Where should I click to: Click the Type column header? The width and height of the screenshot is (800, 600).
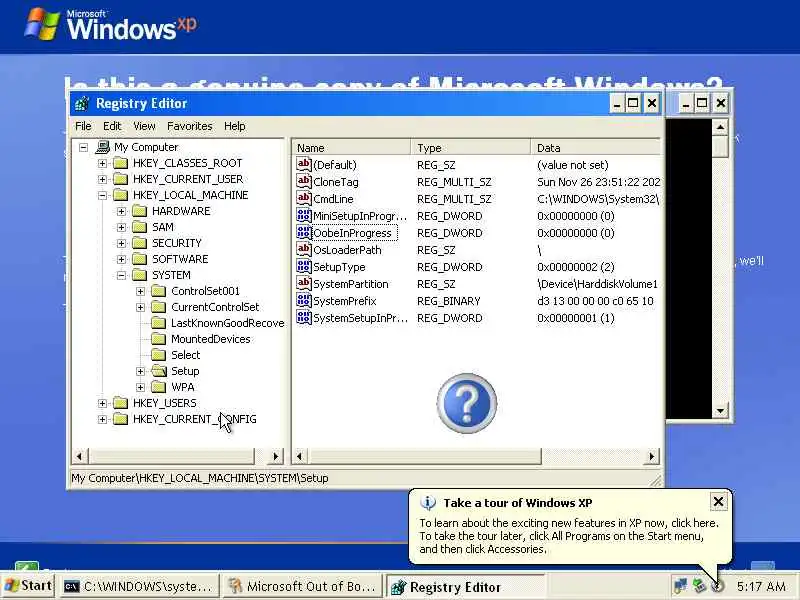click(x=471, y=148)
